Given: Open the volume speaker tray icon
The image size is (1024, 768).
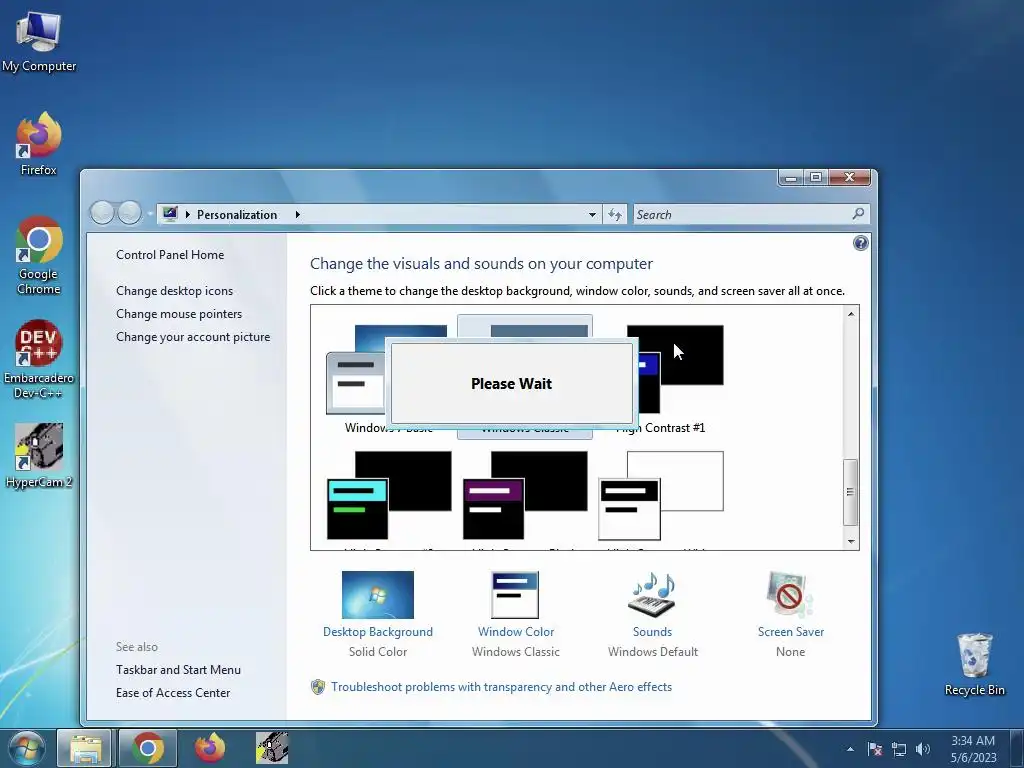Looking at the screenshot, I should [923, 749].
